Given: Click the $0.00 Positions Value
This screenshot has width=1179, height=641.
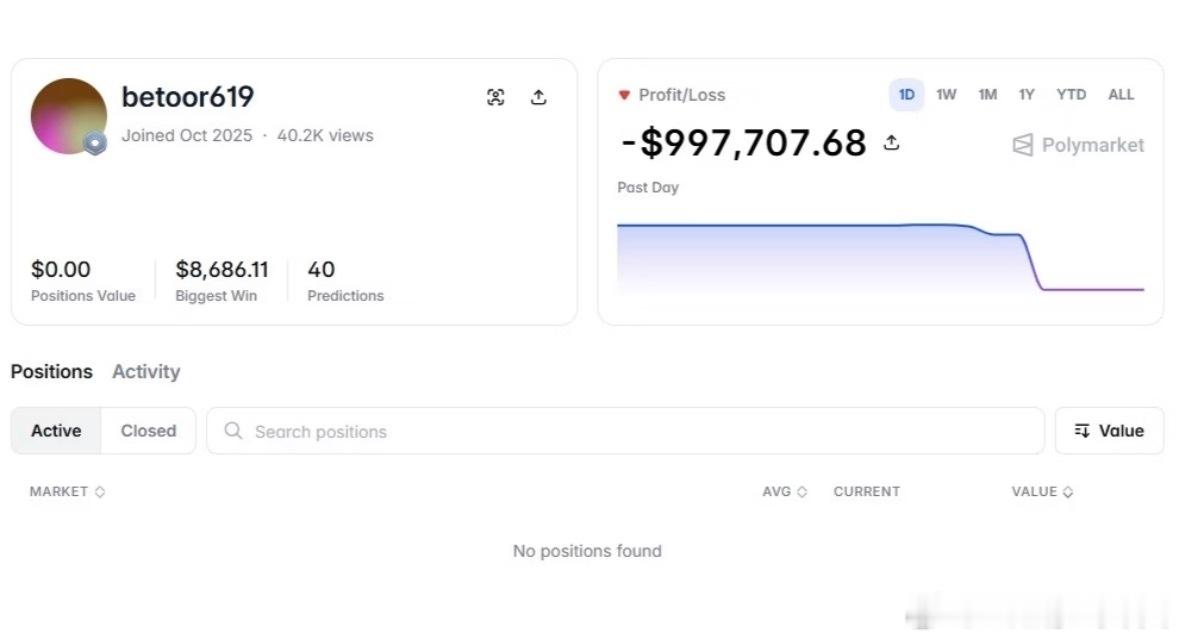Looking at the screenshot, I should pos(60,269).
